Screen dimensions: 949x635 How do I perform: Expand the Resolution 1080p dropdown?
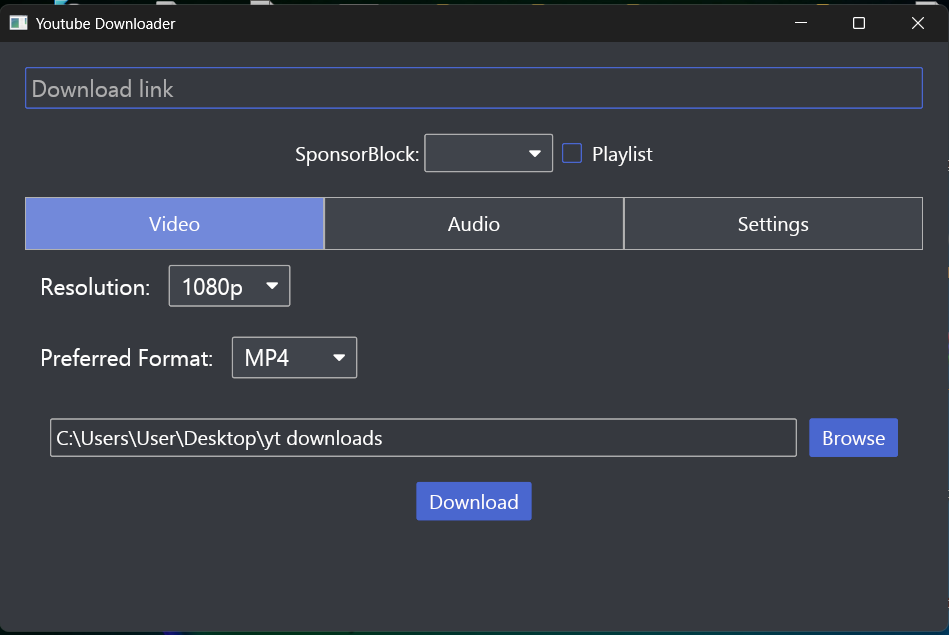[229, 286]
